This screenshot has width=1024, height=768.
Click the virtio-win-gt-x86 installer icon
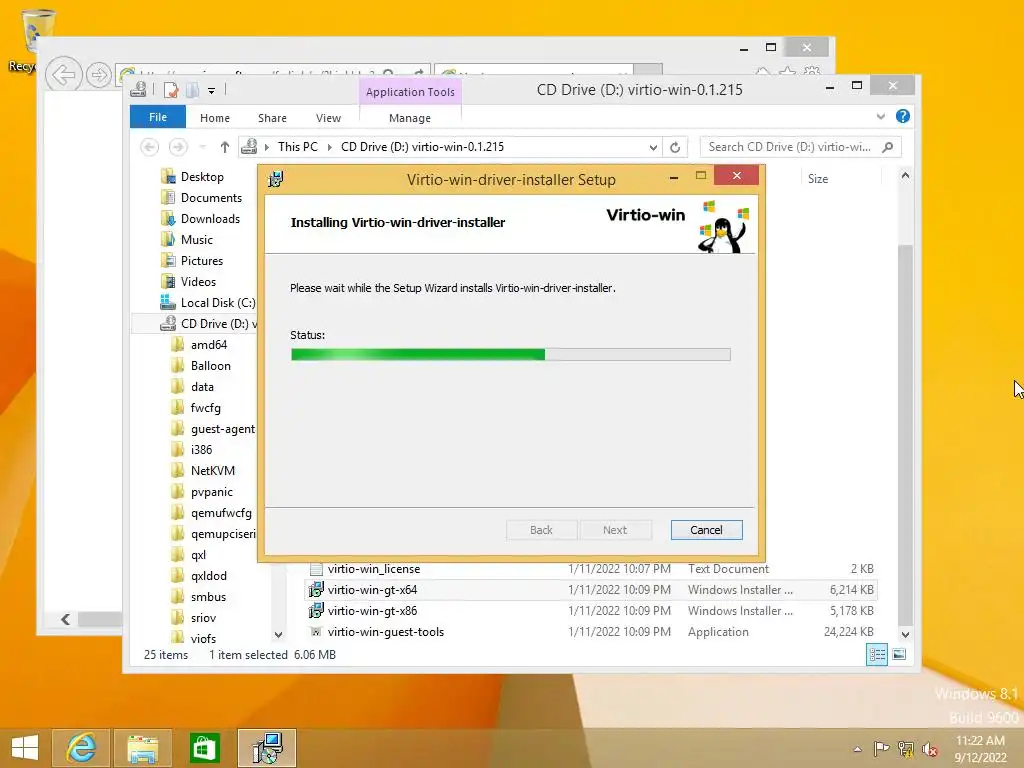pos(316,611)
